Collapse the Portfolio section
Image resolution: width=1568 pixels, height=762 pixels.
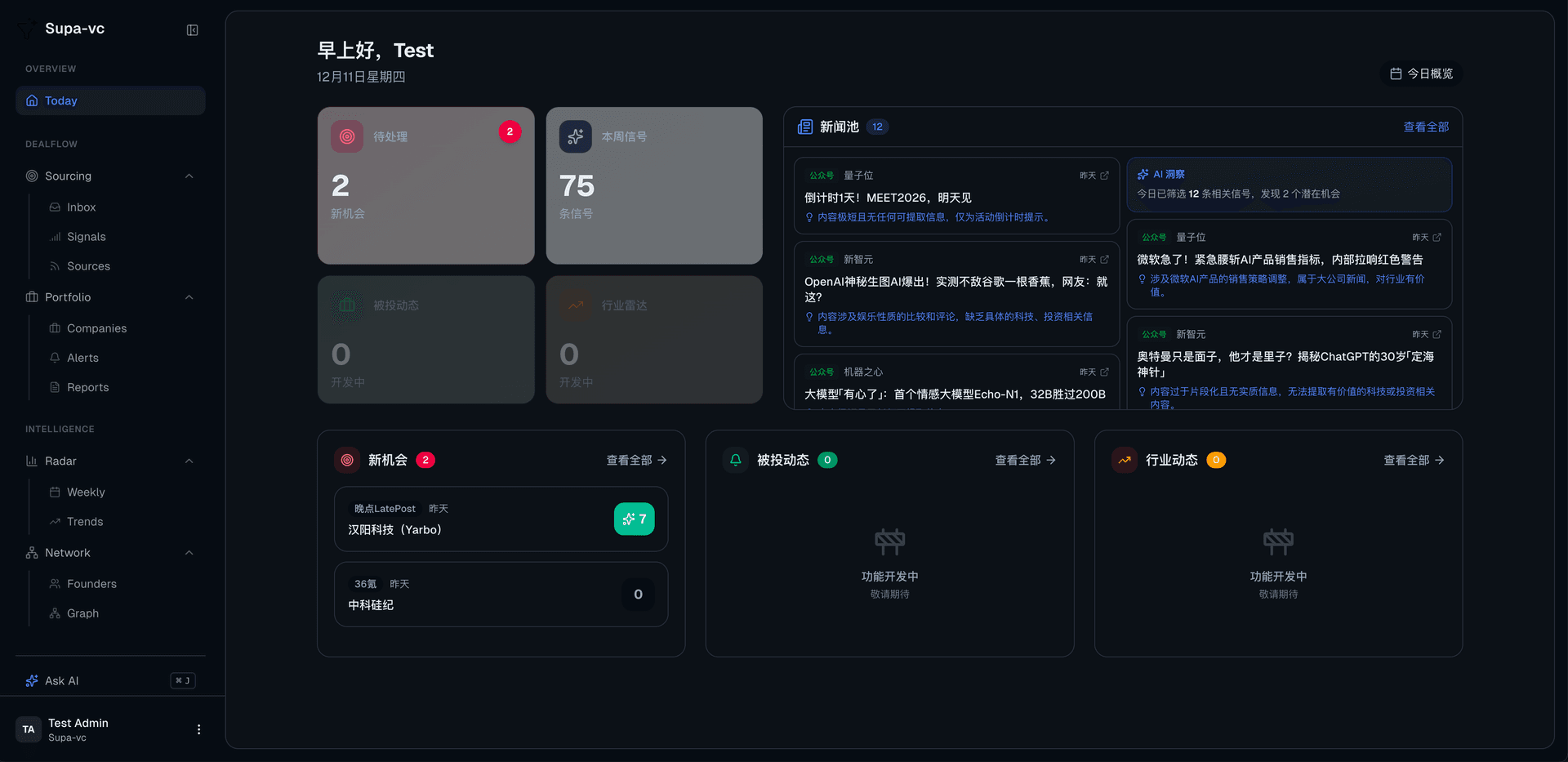click(189, 297)
